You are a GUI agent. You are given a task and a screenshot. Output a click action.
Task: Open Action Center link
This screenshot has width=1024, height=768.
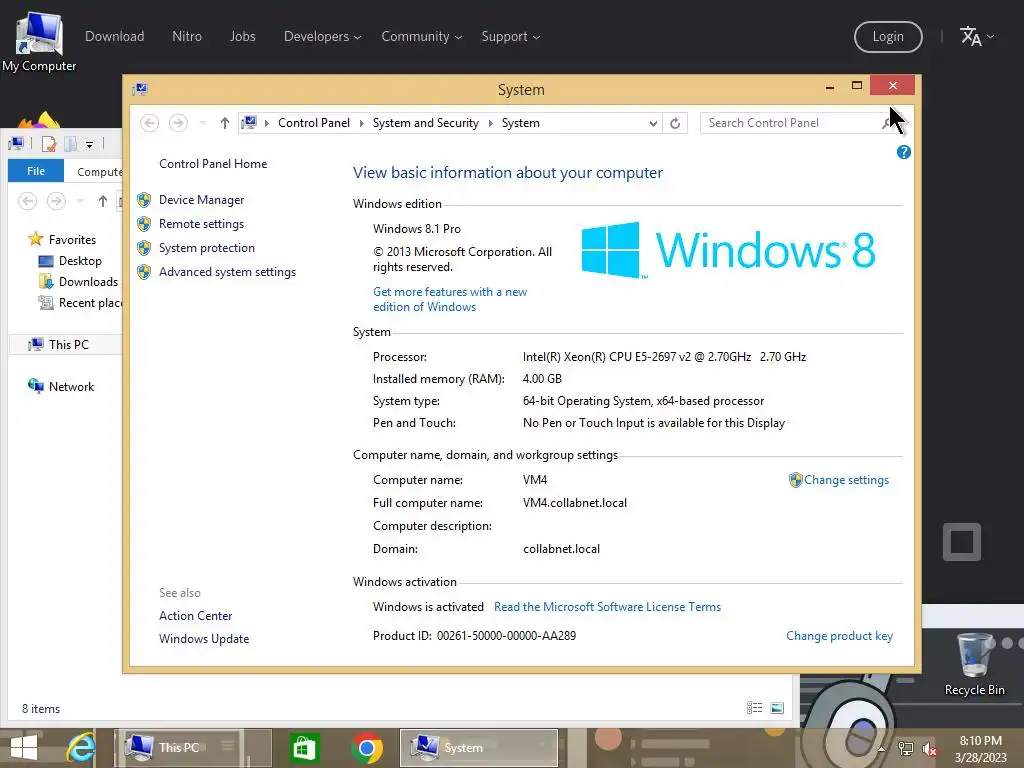pyautogui.click(x=195, y=616)
